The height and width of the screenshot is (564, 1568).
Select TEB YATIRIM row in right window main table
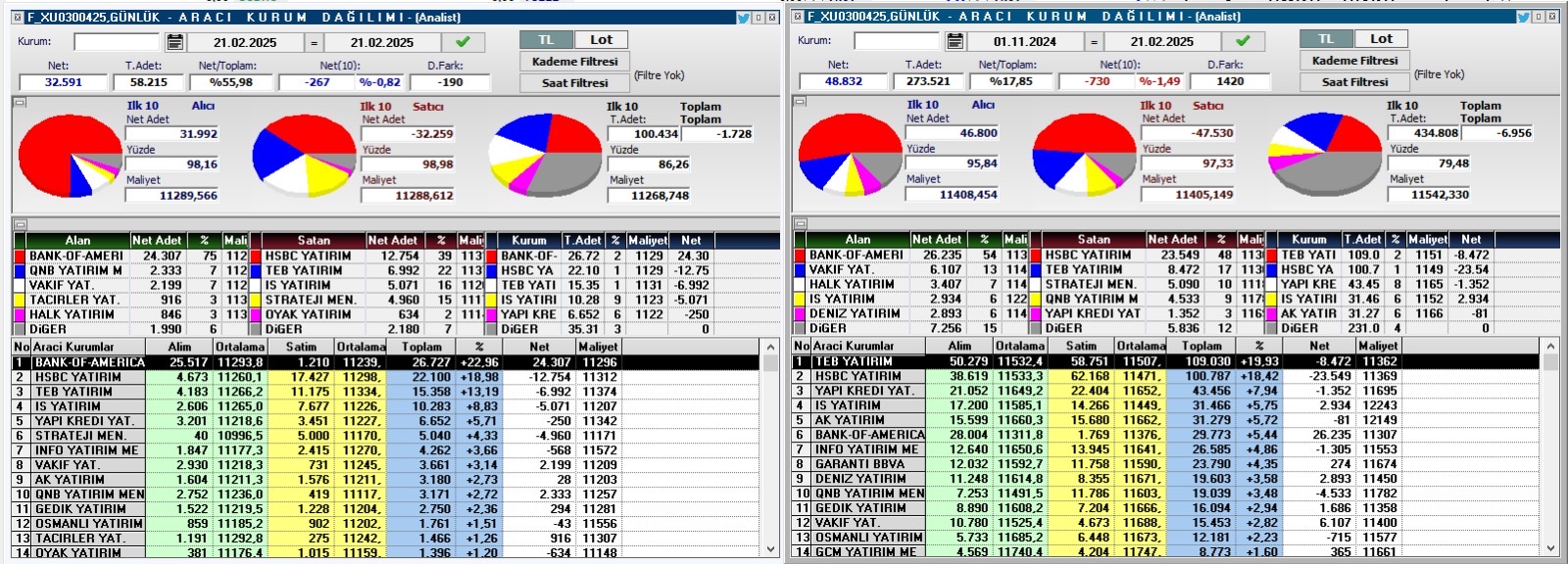[1166, 361]
